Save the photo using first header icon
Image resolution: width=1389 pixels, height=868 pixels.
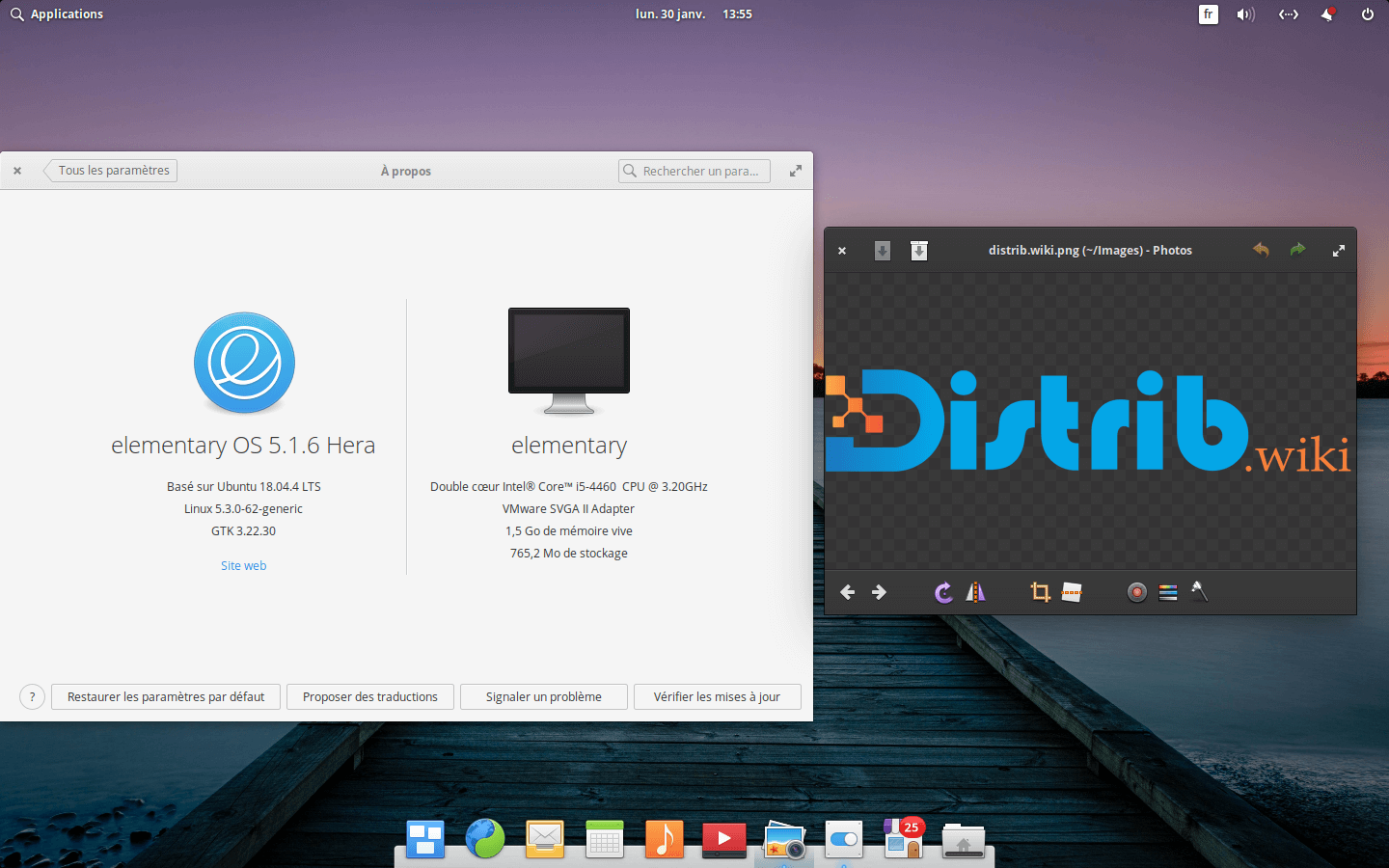tap(882, 251)
